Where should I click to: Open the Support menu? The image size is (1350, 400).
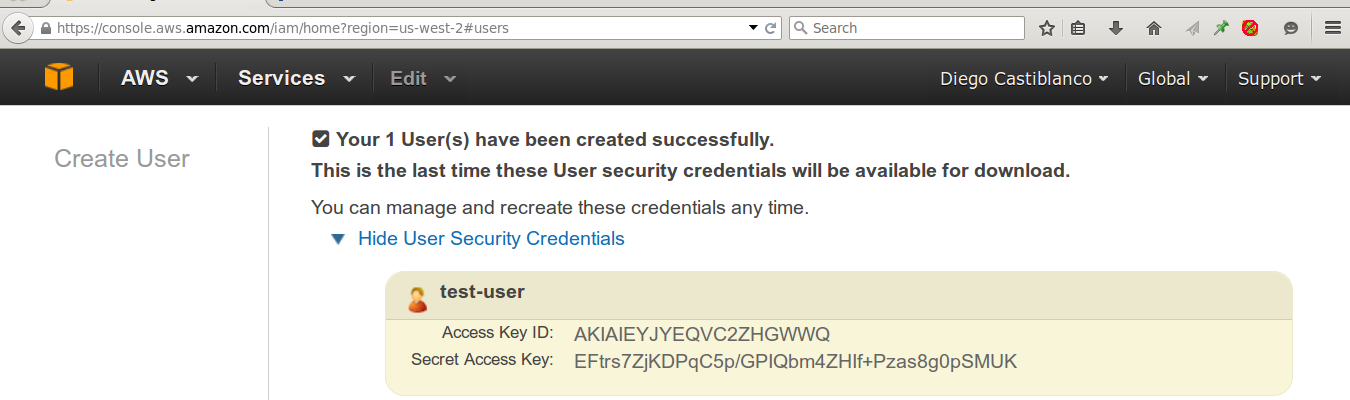pos(1280,78)
